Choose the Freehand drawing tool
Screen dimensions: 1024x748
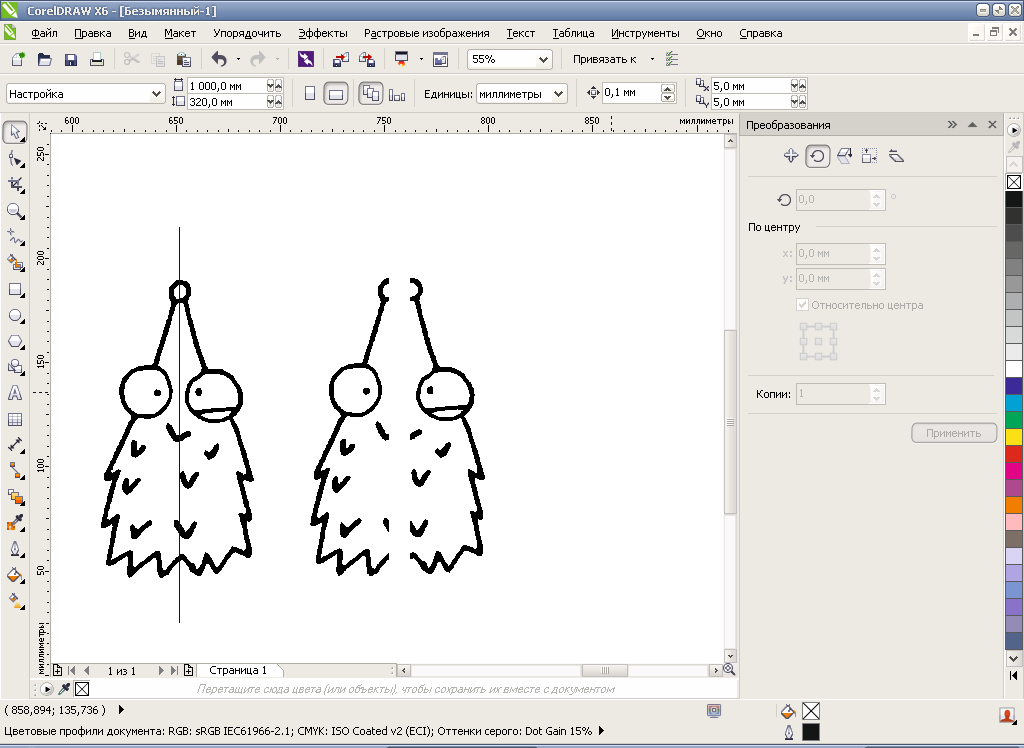pyautogui.click(x=15, y=236)
